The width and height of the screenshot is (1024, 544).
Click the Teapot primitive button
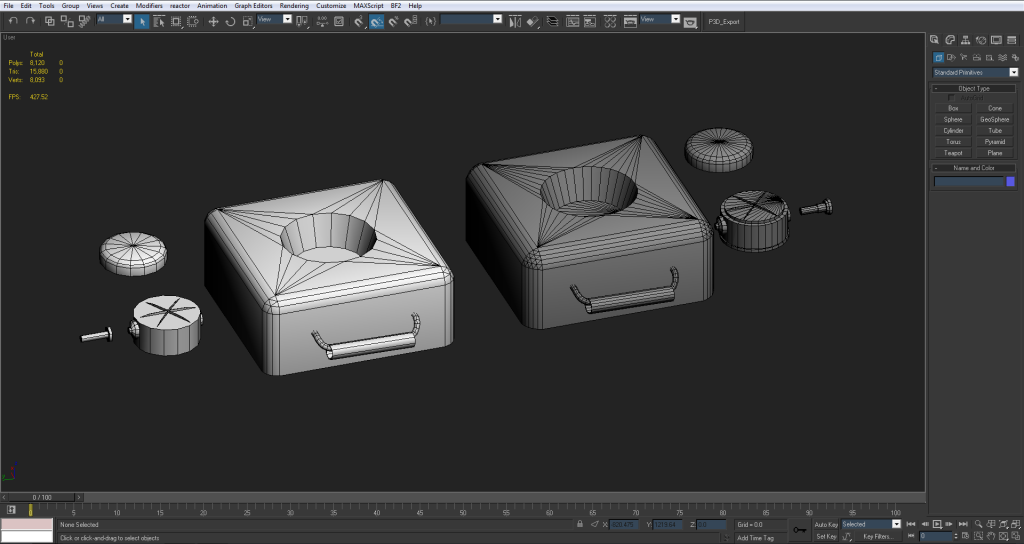pyautogui.click(x=953, y=153)
